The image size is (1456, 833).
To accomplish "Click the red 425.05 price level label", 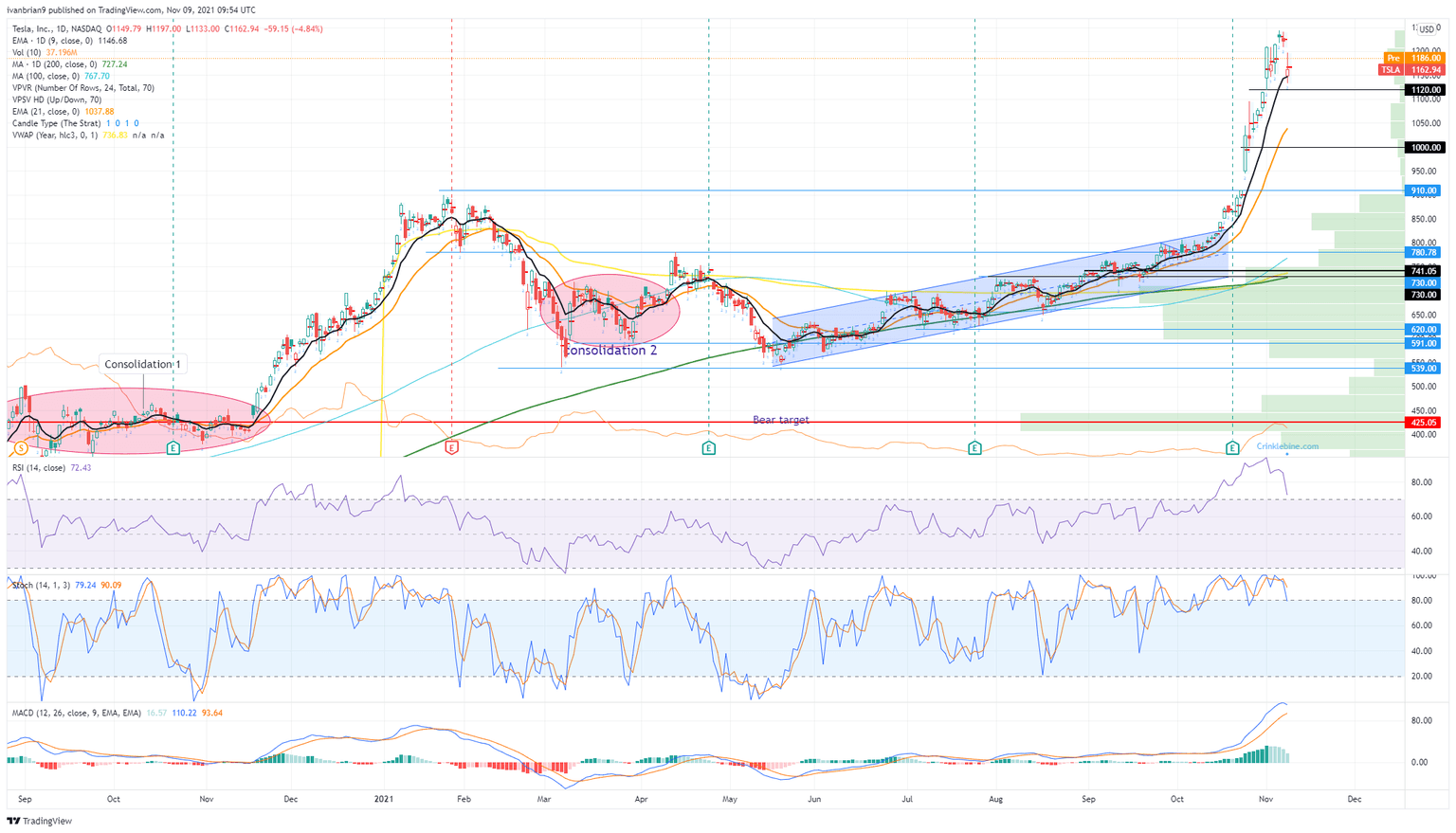I will coord(1425,423).
